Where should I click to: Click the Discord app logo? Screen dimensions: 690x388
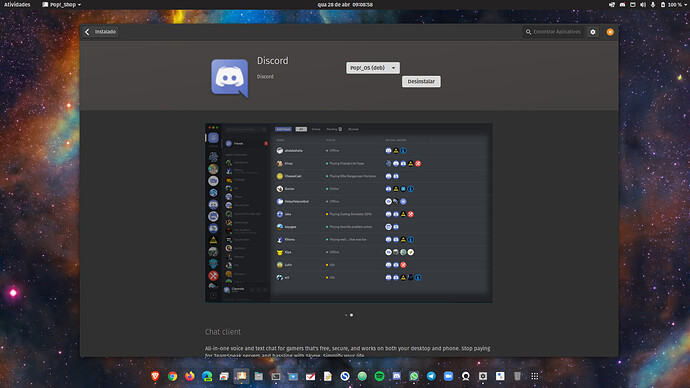tap(229, 78)
